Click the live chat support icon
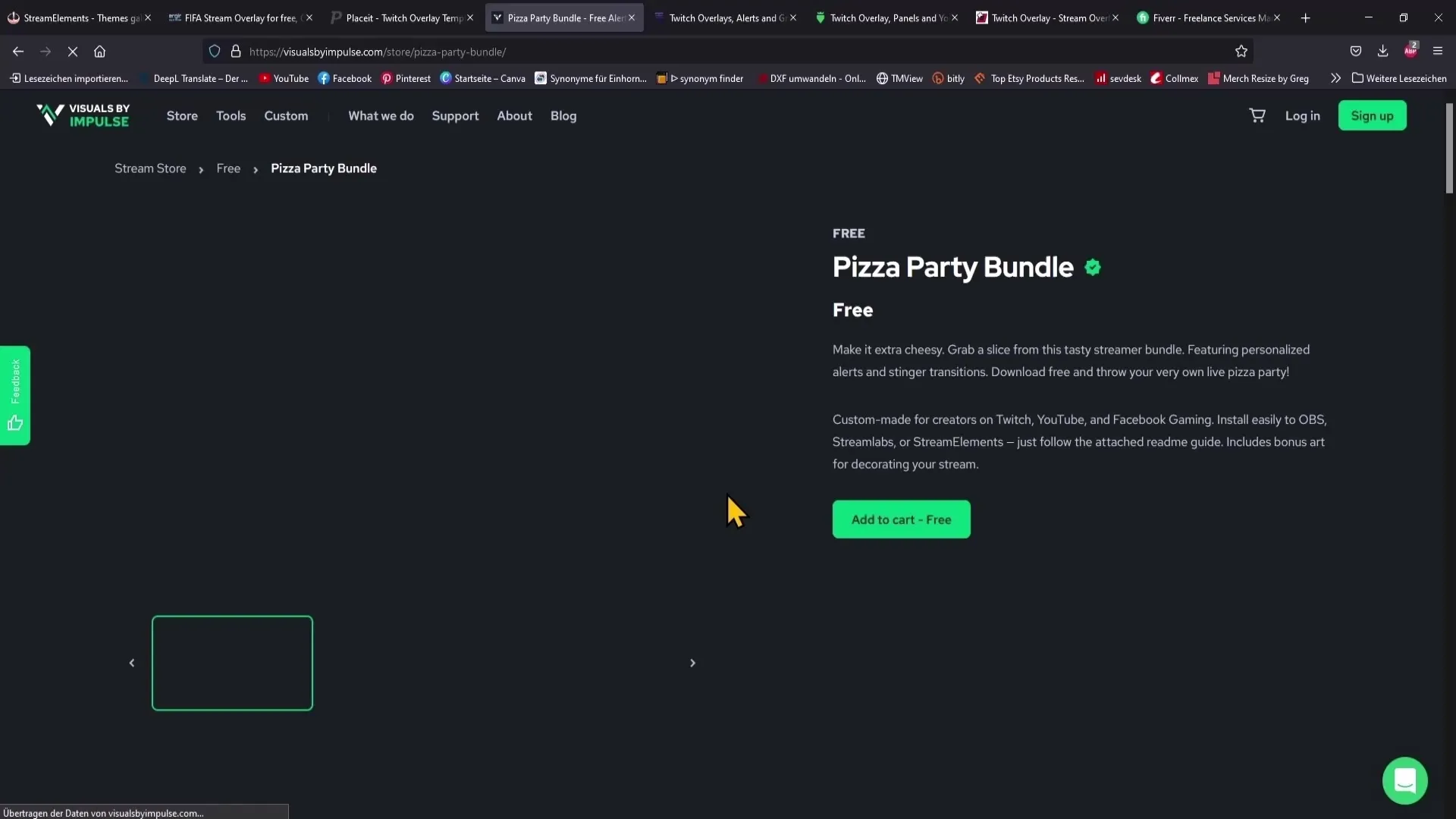The width and height of the screenshot is (1456, 819). 1406,780
